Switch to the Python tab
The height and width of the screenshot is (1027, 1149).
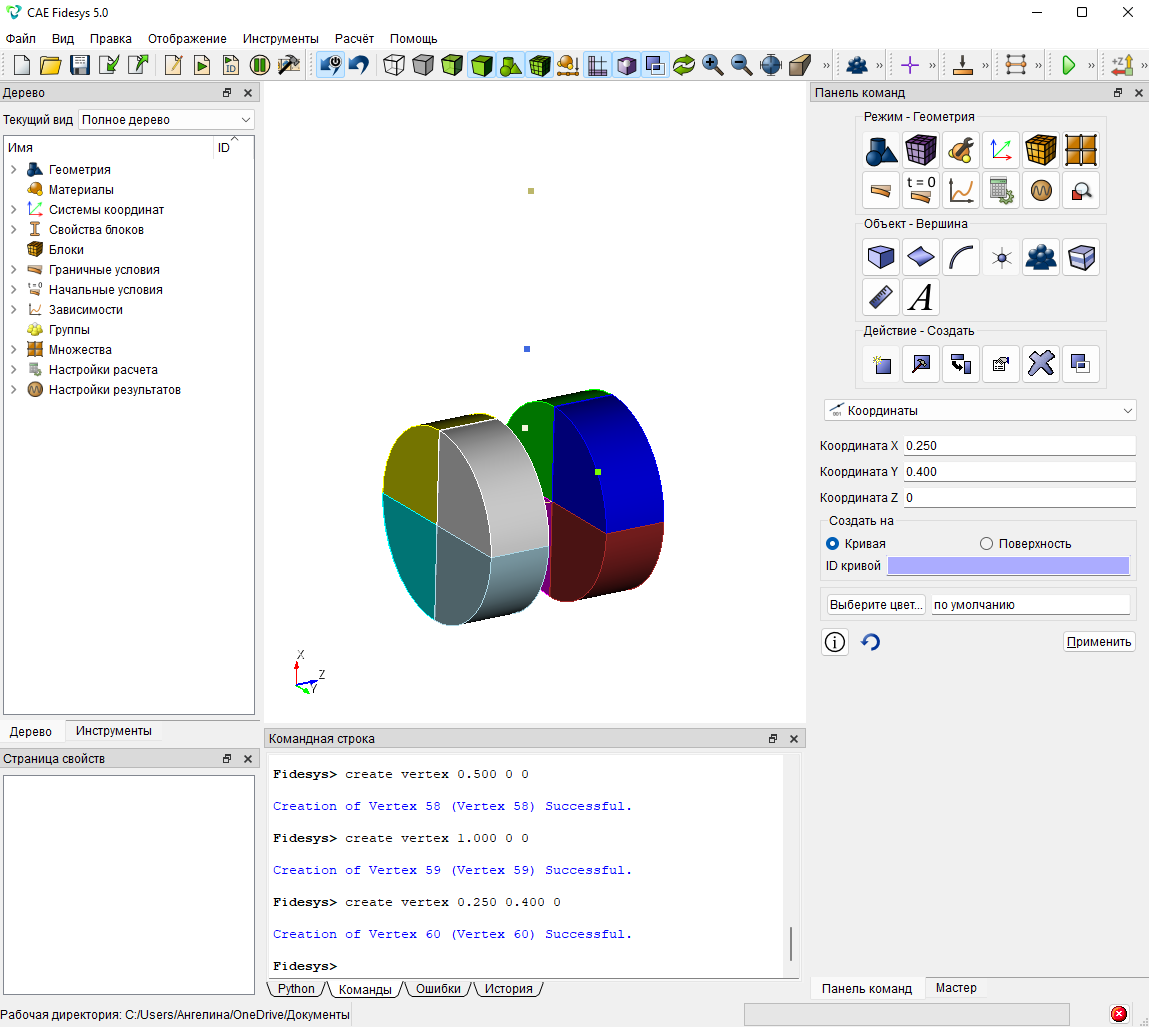point(296,989)
